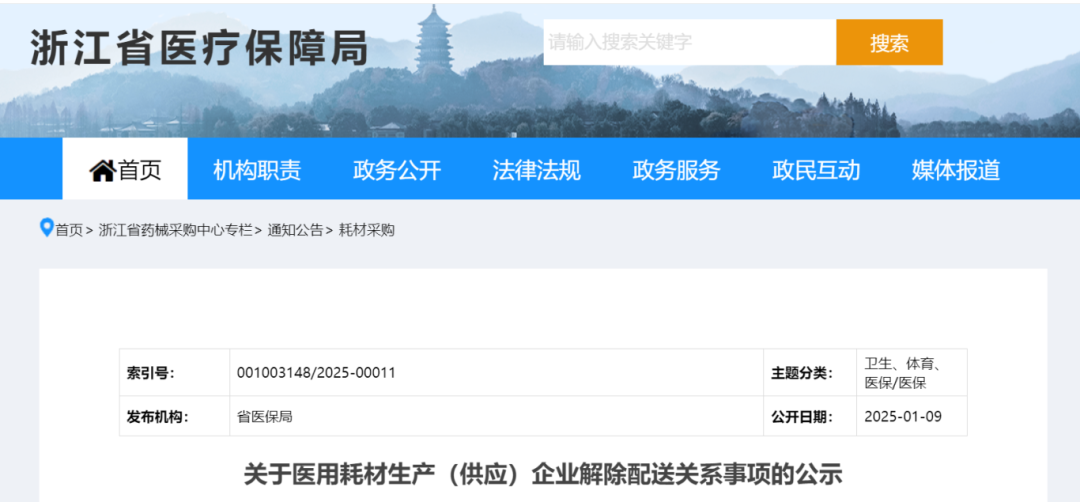Click the 卫生、体育、医保/医保 category cell
1080x502 pixels.
pos(912,373)
